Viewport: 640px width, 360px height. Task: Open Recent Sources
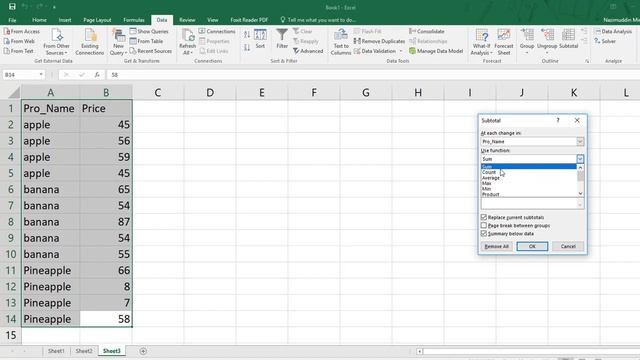click(x=151, y=51)
